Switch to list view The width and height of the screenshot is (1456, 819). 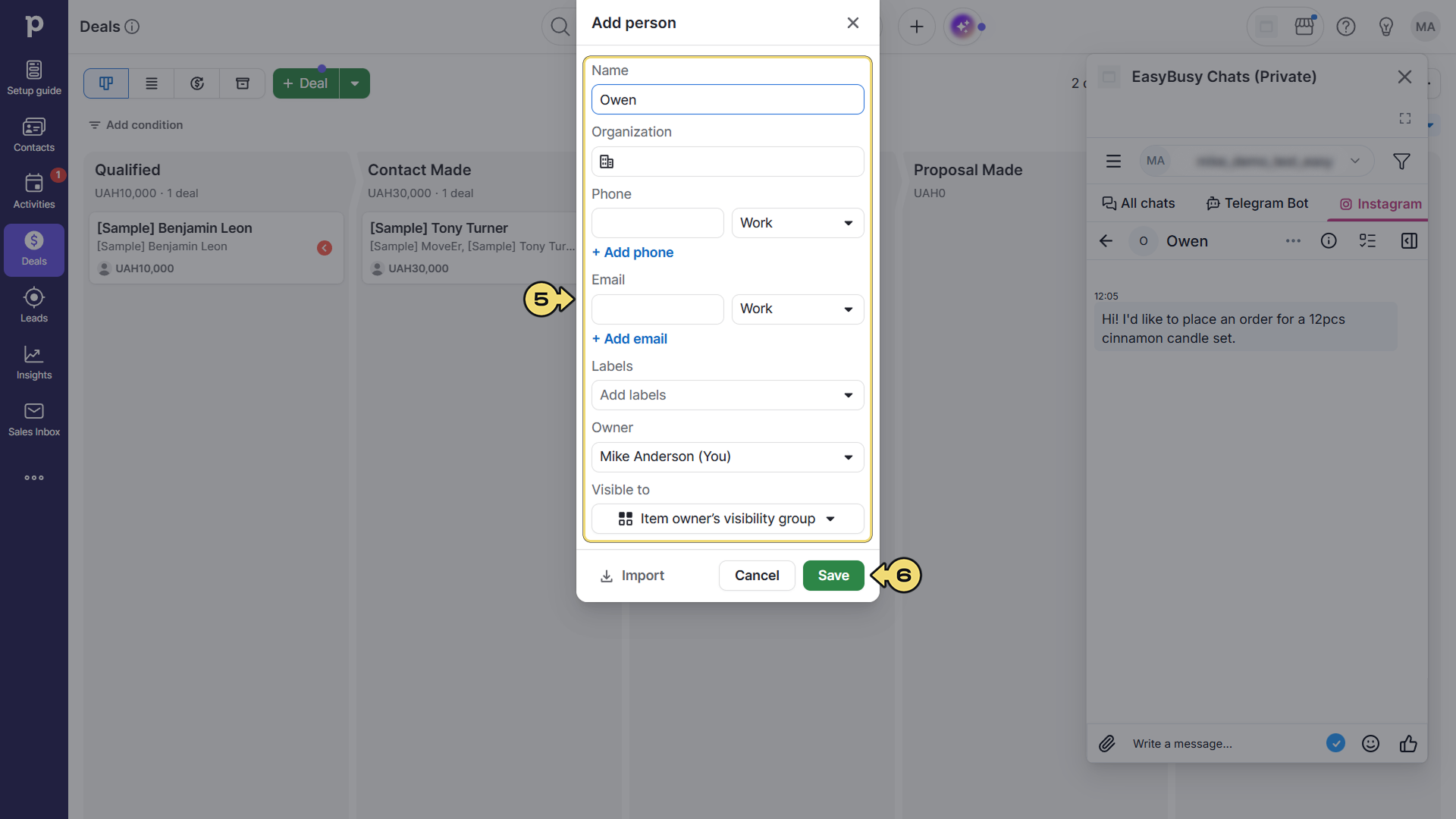coord(152,83)
